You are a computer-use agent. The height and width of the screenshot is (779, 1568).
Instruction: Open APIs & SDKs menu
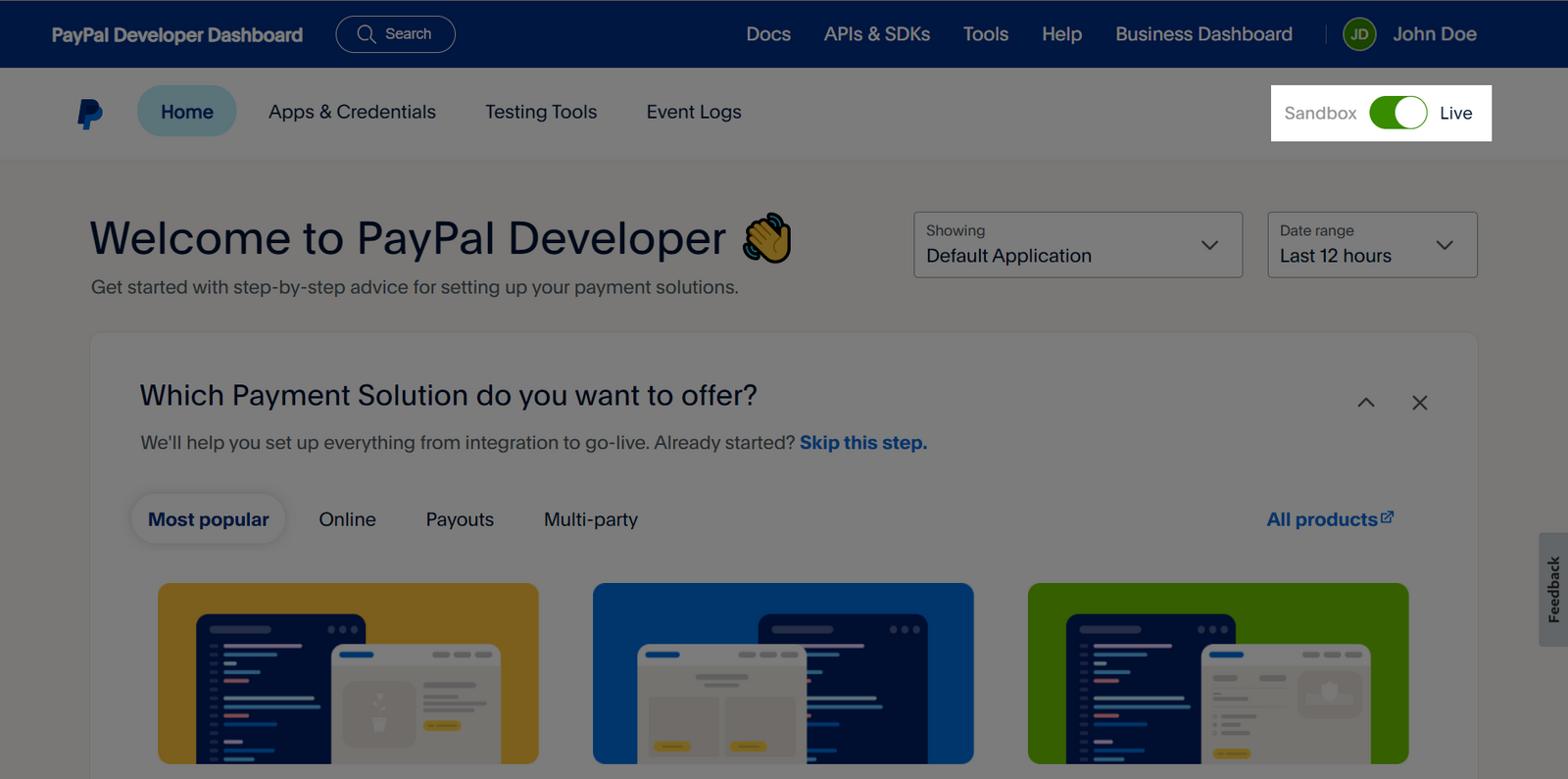(x=877, y=34)
